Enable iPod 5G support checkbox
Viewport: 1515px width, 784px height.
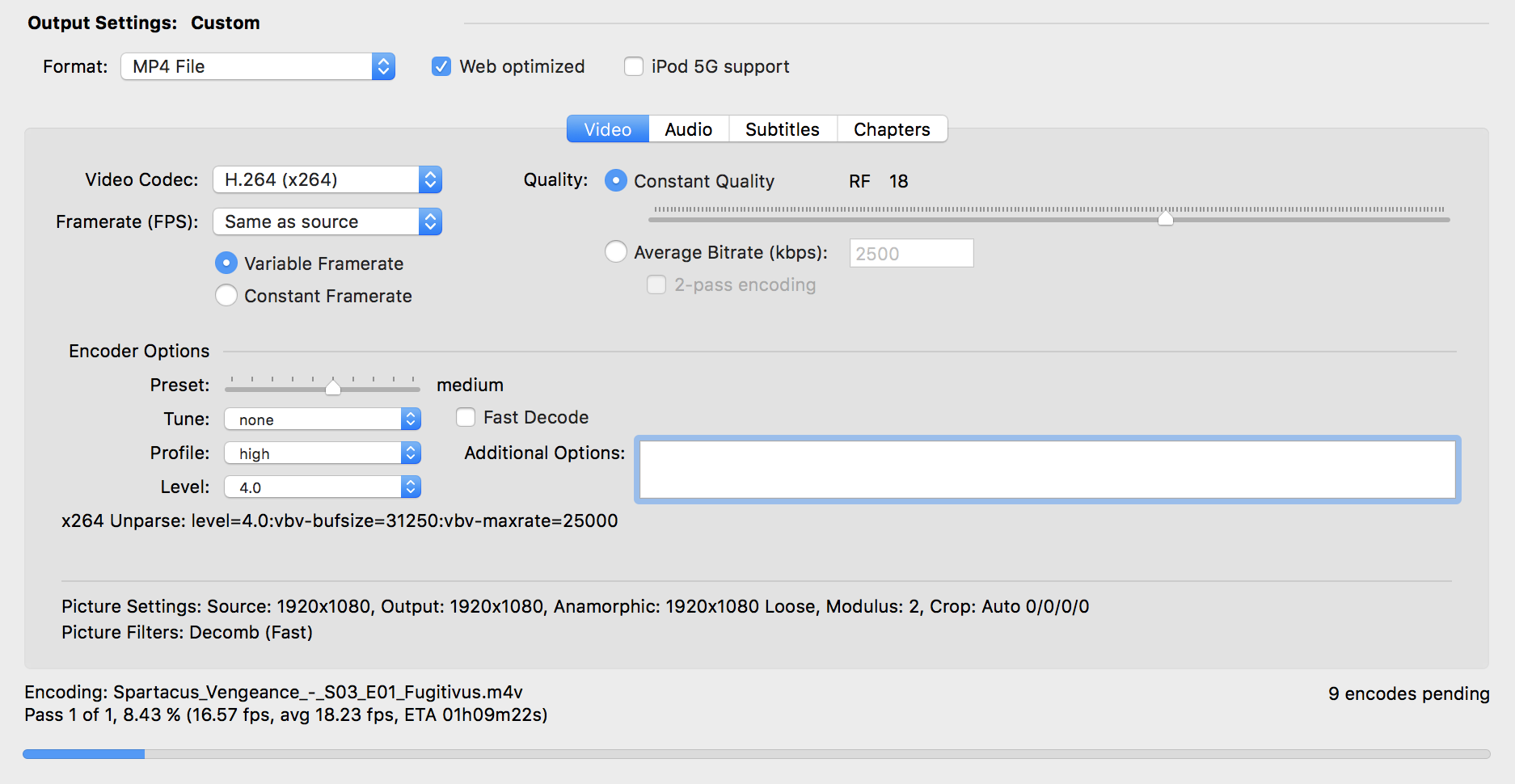click(x=634, y=66)
